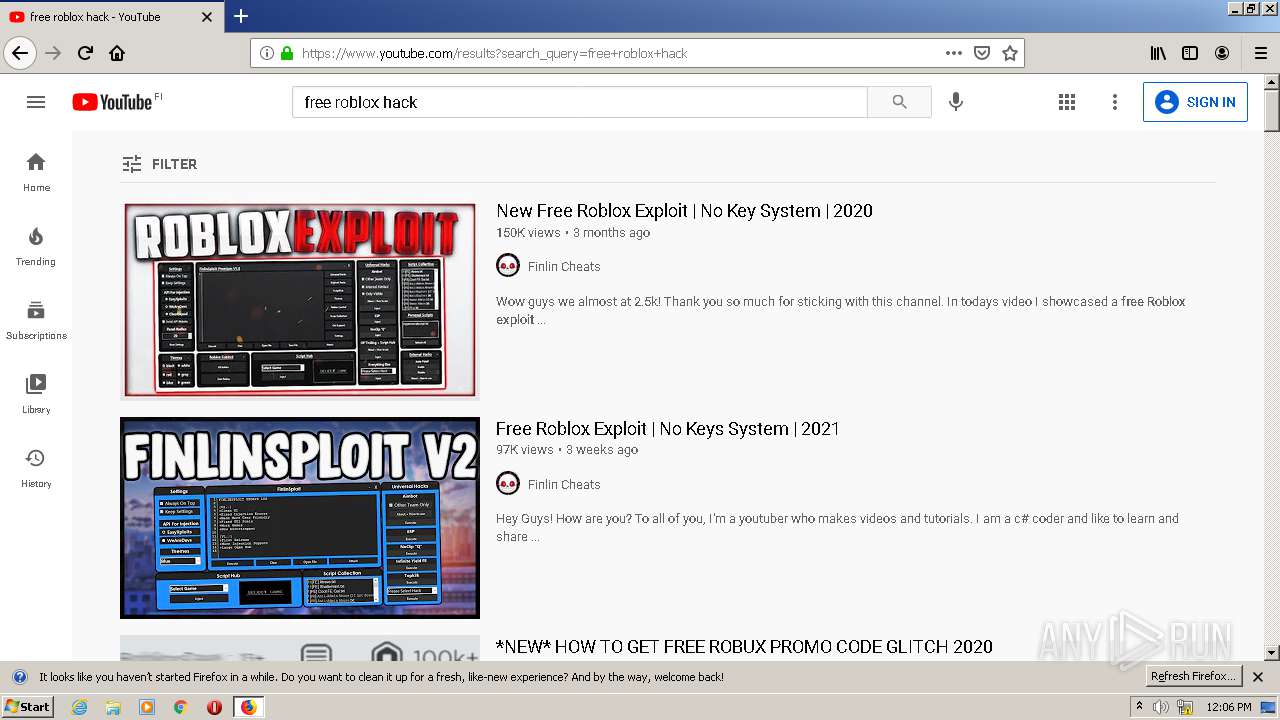1280x720 pixels.
Task: Click the Refresh Firefox button
Action: click(1193, 677)
